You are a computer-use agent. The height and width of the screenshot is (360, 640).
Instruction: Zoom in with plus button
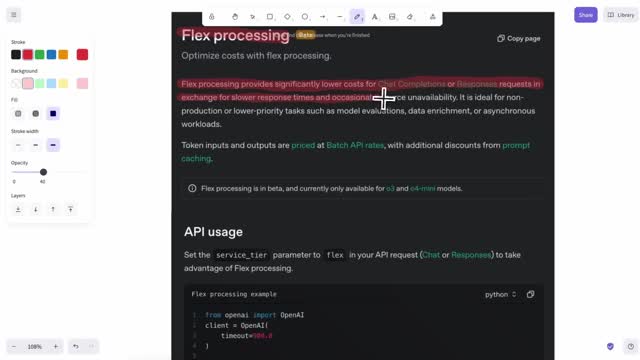click(56, 347)
